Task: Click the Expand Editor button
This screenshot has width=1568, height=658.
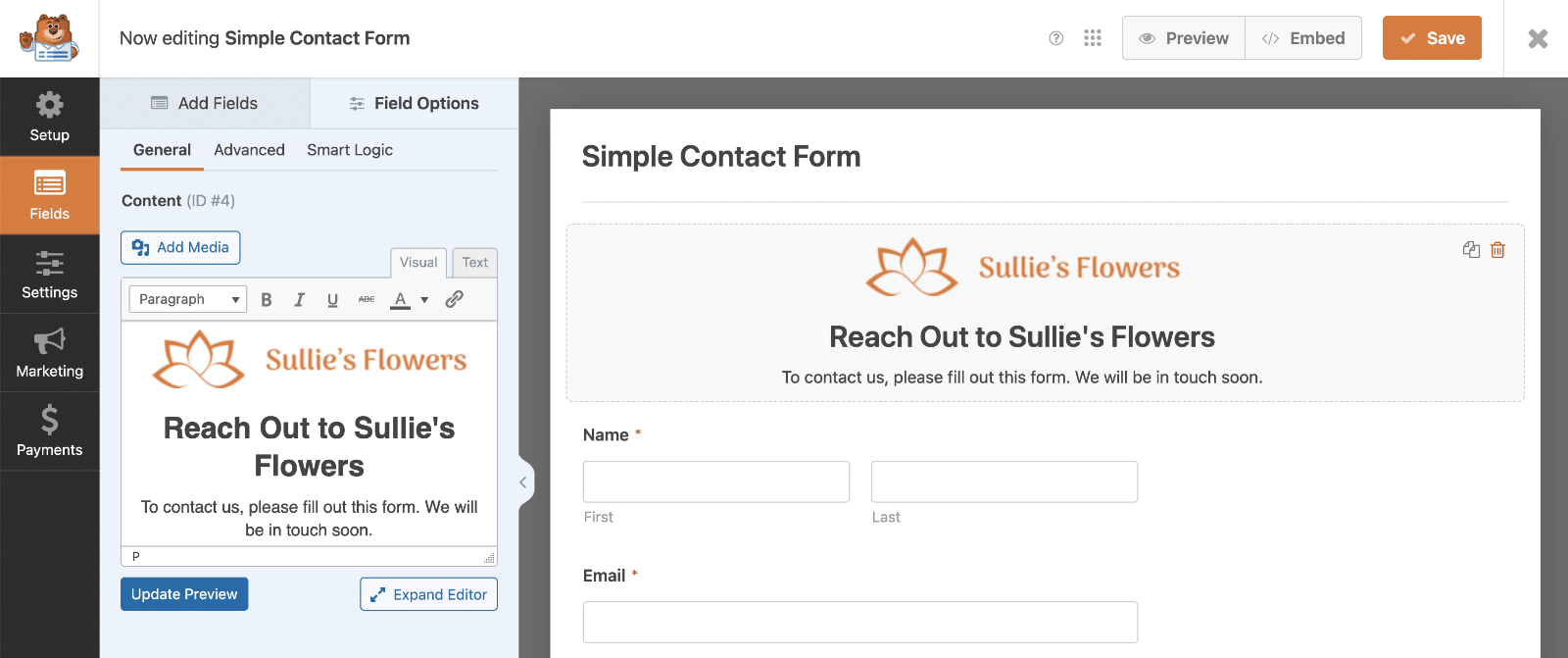Action: coord(428,593)
